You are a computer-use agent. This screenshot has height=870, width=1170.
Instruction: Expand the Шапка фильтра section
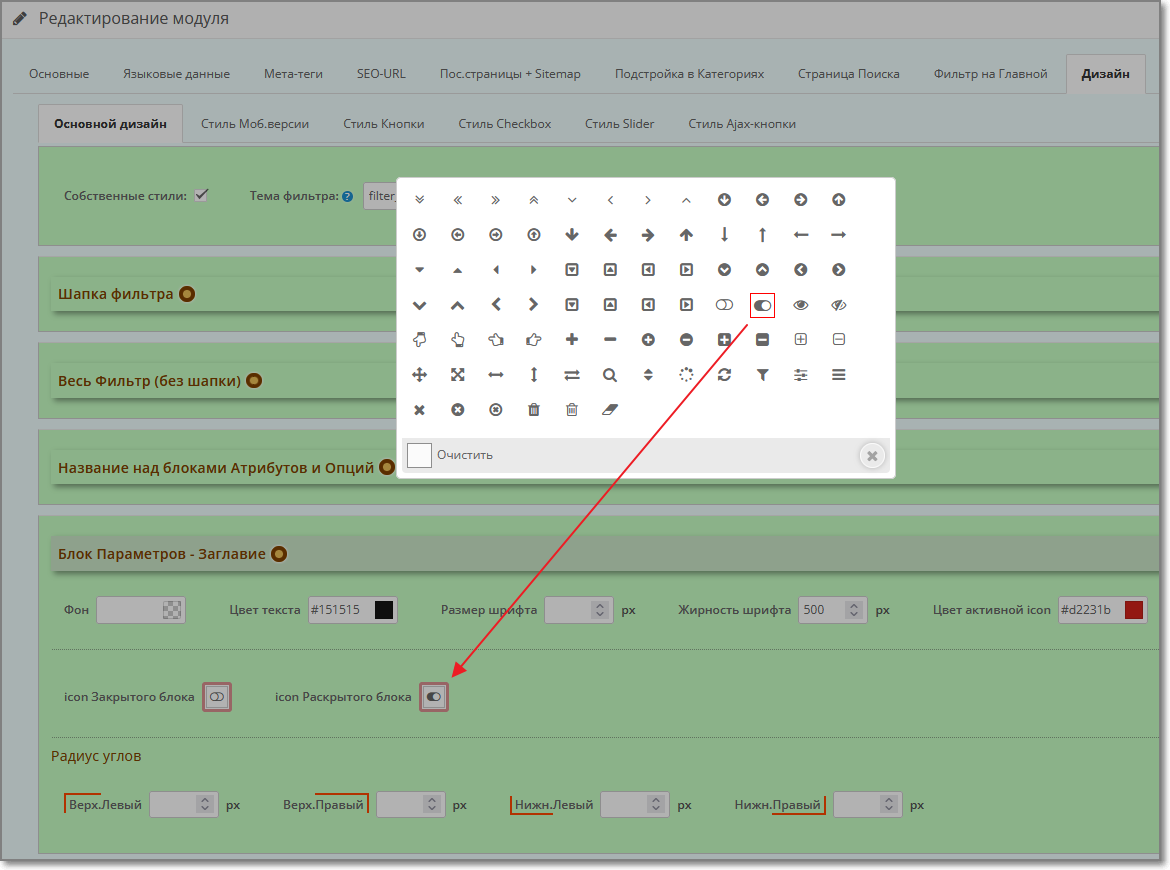[x=186, y=294]
